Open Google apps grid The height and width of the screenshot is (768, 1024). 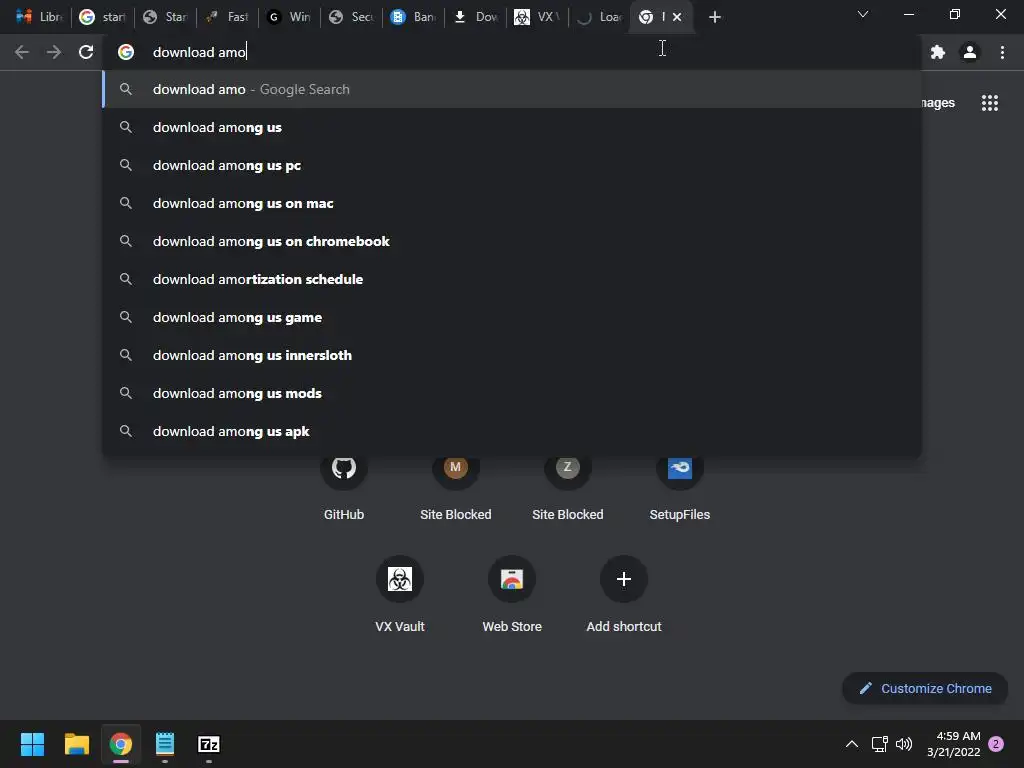tap(989, 103)
